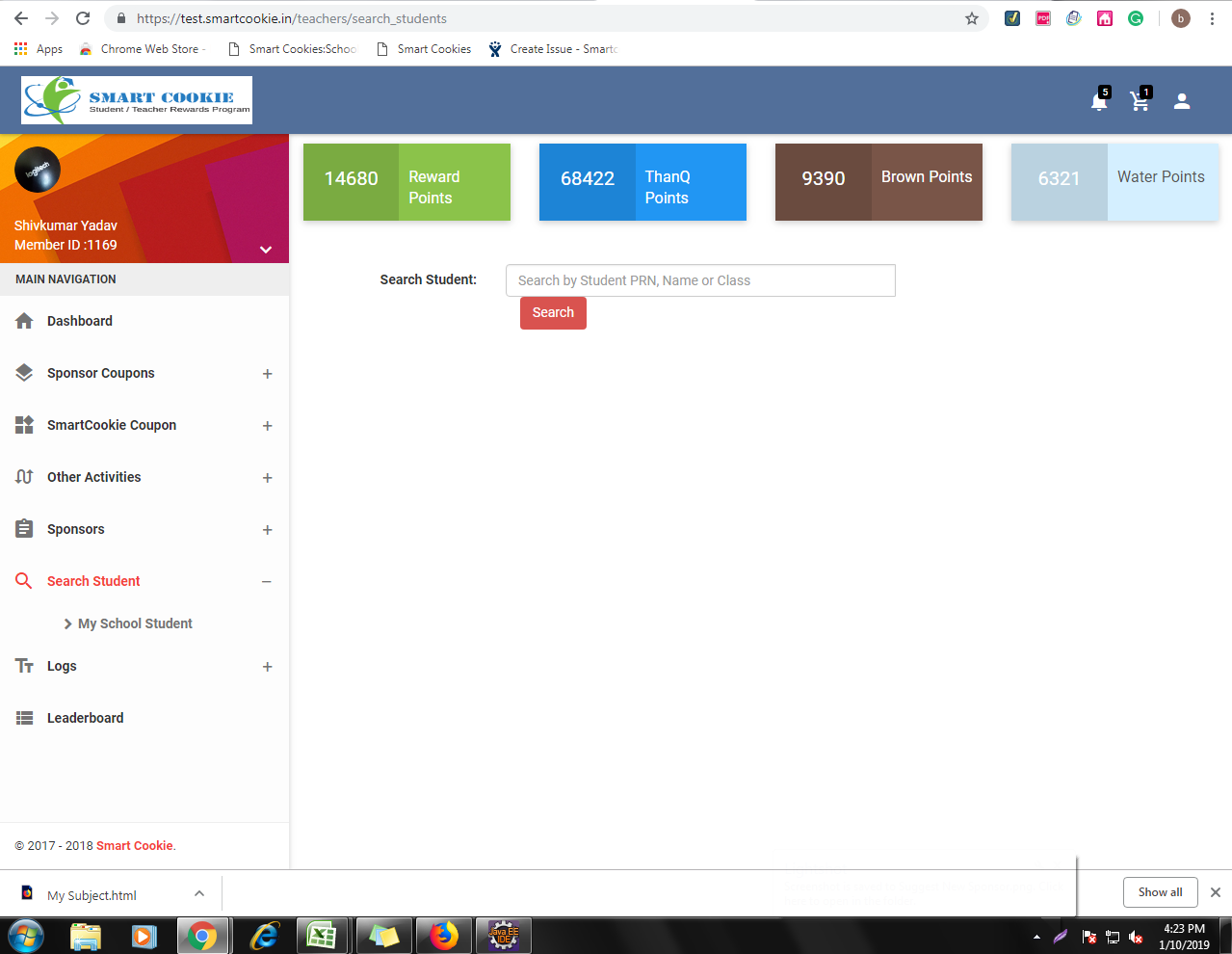This screenshot has height=954, width=1232.
Task: Open the notifications bell icon
Action: tap(1098, 102)
